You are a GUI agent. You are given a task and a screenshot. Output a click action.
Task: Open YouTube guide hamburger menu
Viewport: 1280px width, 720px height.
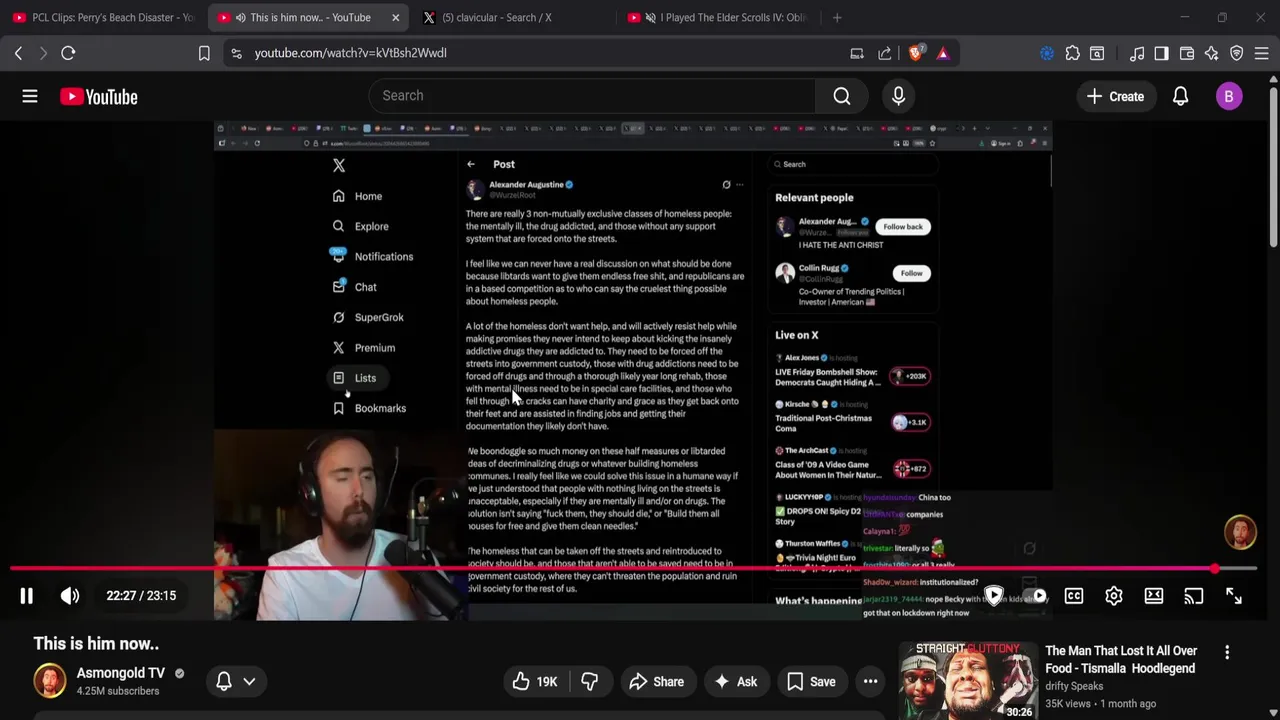pos(30,96)
